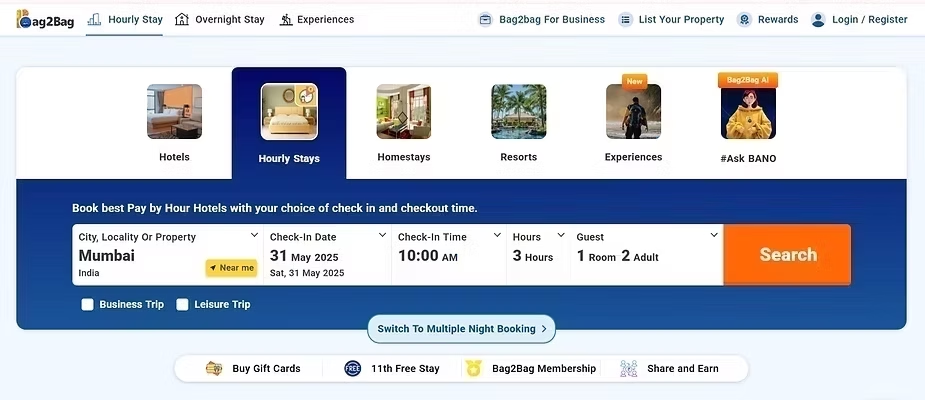Click the Rewards medal icon

(744, 19)
